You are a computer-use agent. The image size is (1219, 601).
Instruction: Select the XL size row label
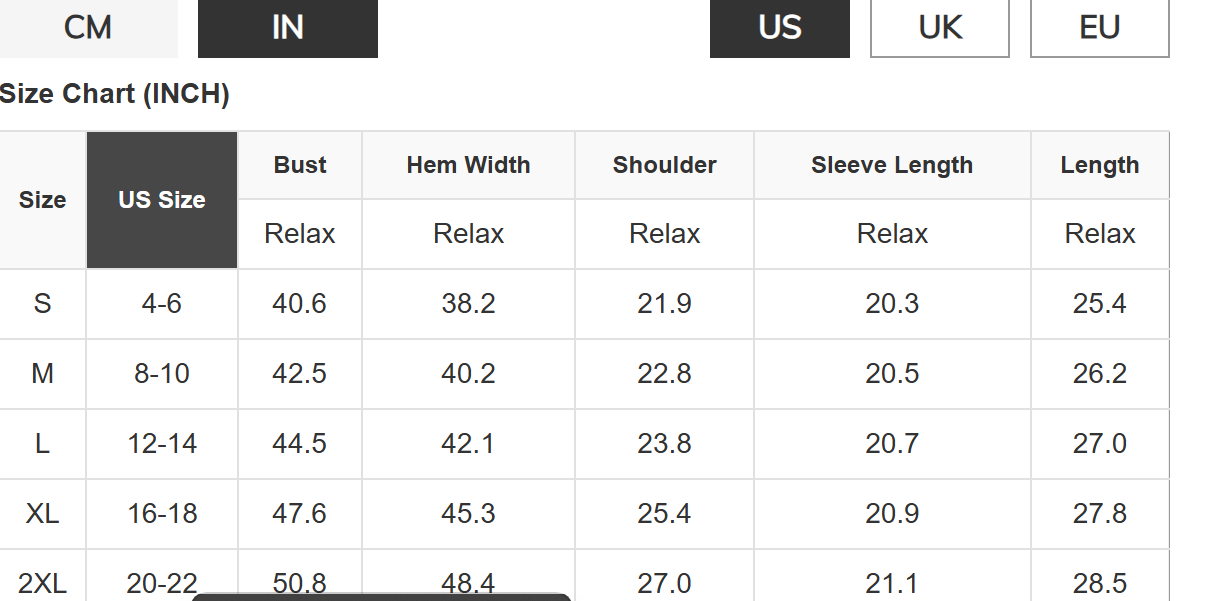42,513
